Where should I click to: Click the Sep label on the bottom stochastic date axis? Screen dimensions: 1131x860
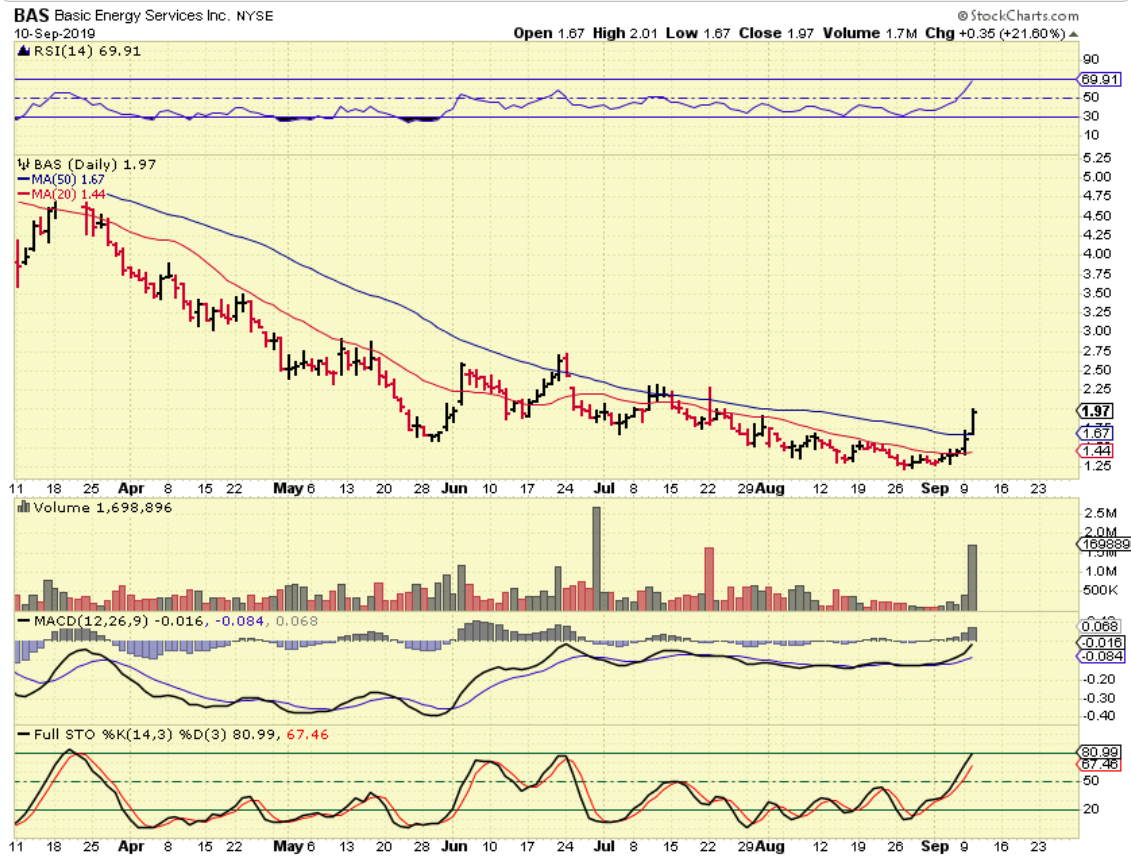click(x=936, y=846)
